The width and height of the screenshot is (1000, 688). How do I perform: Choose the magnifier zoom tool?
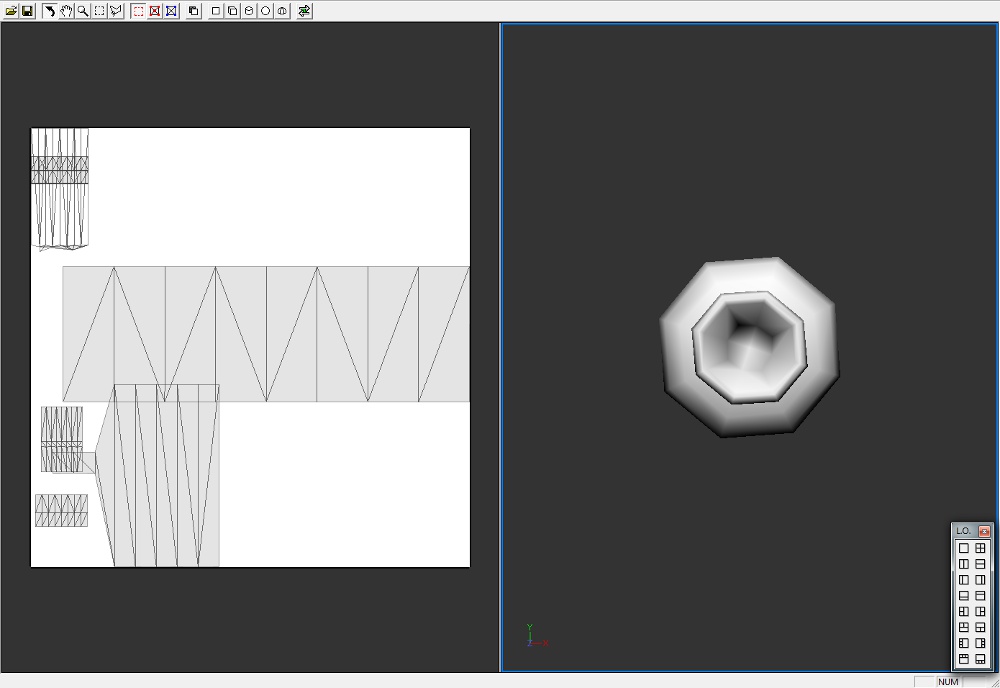[x=83, y=11]
